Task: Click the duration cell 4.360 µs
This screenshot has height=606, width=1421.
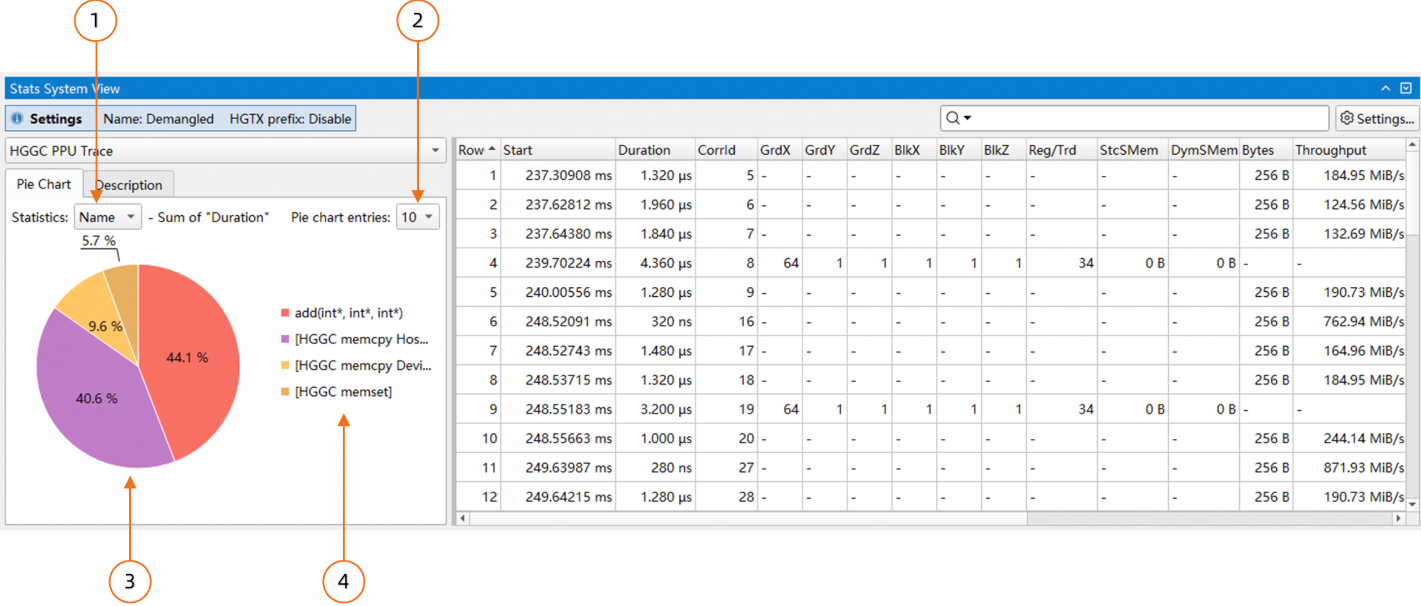Action: [x=655, y=263]
